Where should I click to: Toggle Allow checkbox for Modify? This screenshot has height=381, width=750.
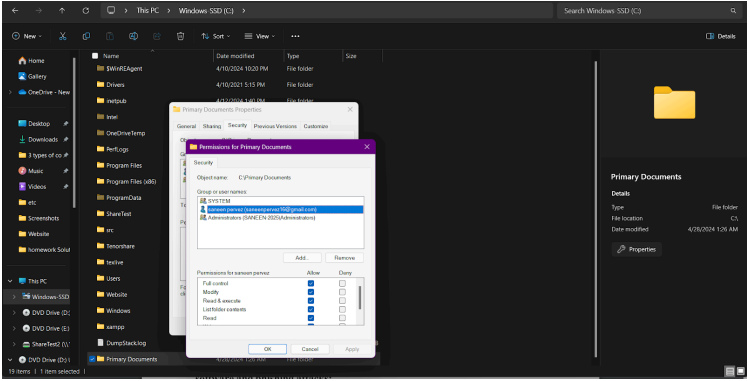(x=311, y=292)
